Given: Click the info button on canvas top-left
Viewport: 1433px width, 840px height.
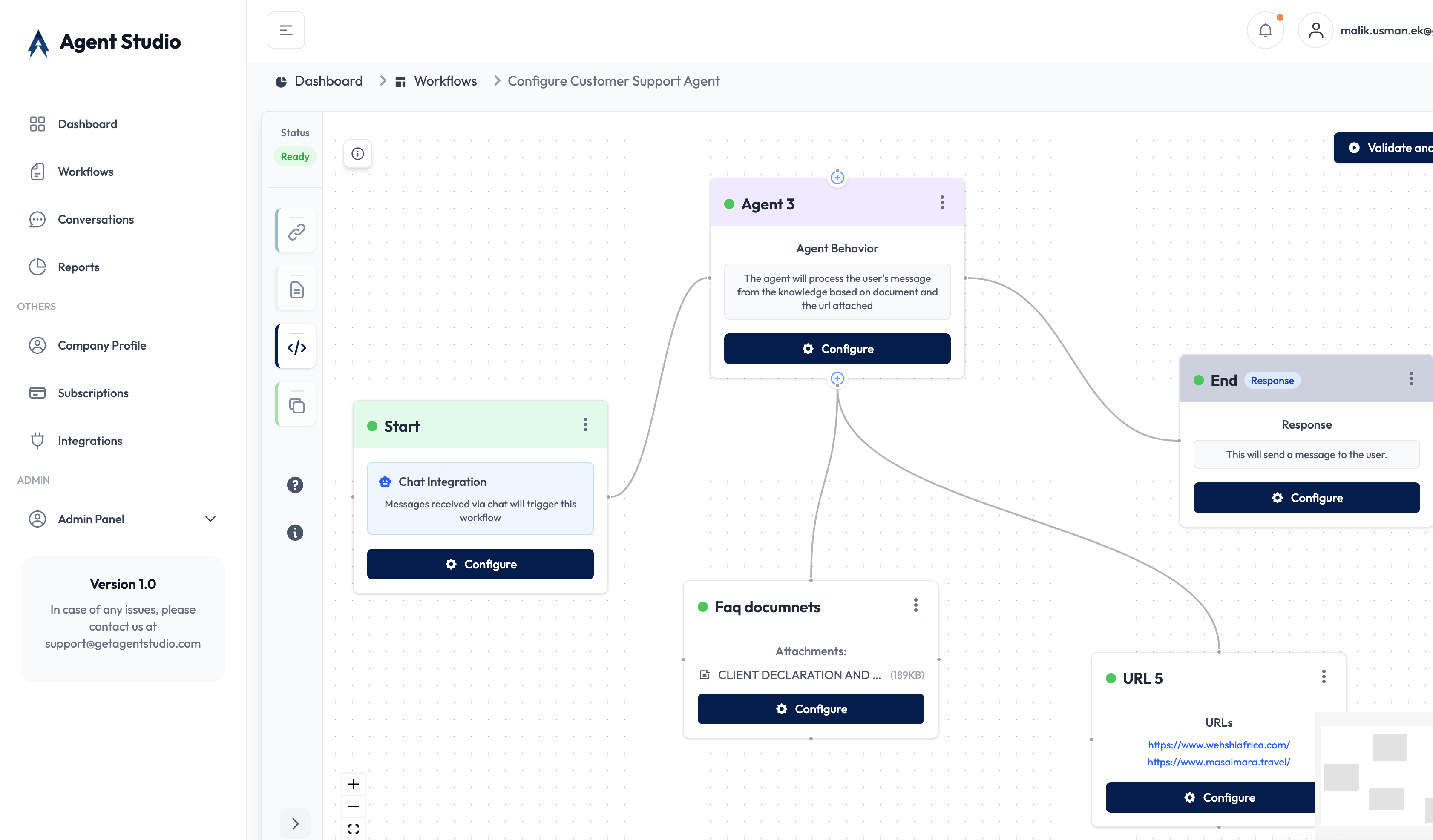Looking at the screenshot, I should [x=358, y=153].
